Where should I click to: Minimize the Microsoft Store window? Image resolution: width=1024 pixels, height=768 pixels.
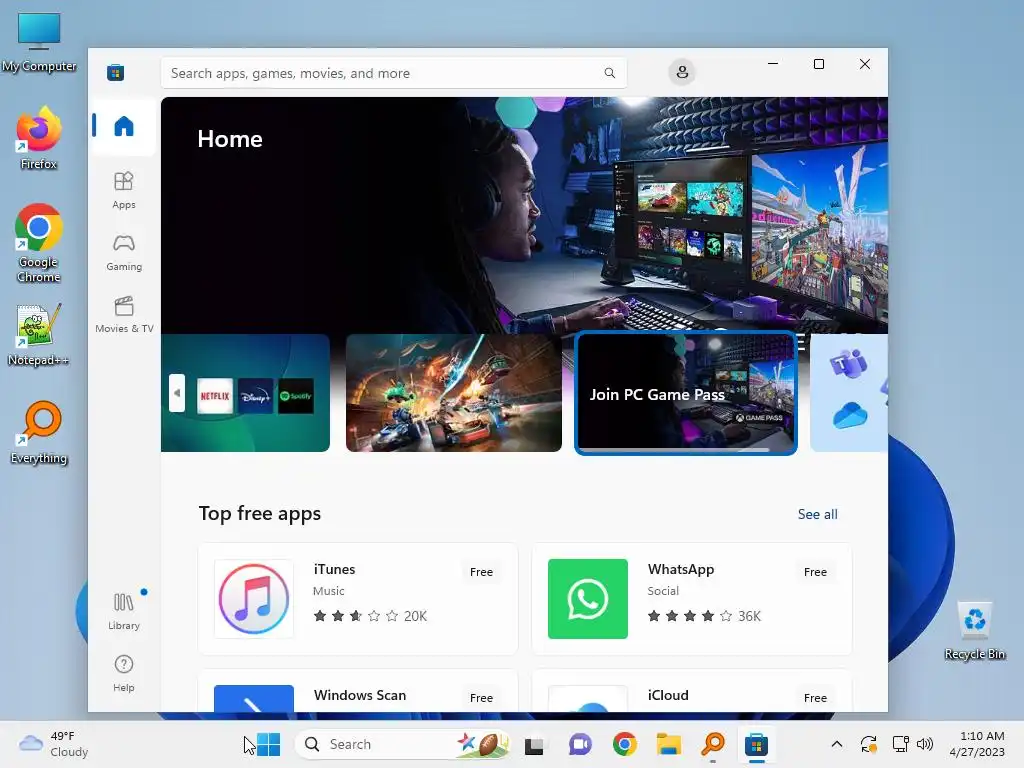point(773,64)
